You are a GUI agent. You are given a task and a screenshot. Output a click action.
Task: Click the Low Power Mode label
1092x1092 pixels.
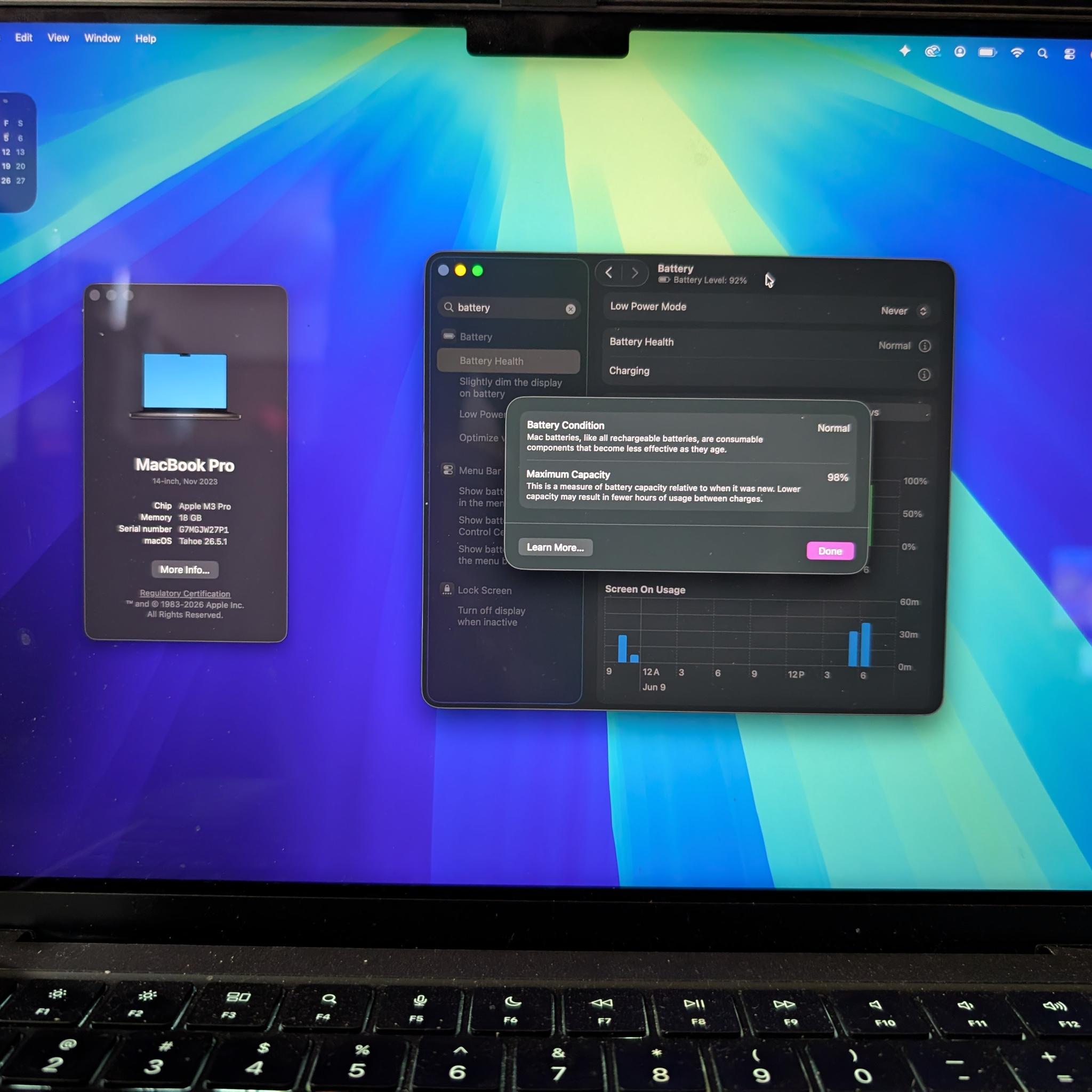(648, 307)
